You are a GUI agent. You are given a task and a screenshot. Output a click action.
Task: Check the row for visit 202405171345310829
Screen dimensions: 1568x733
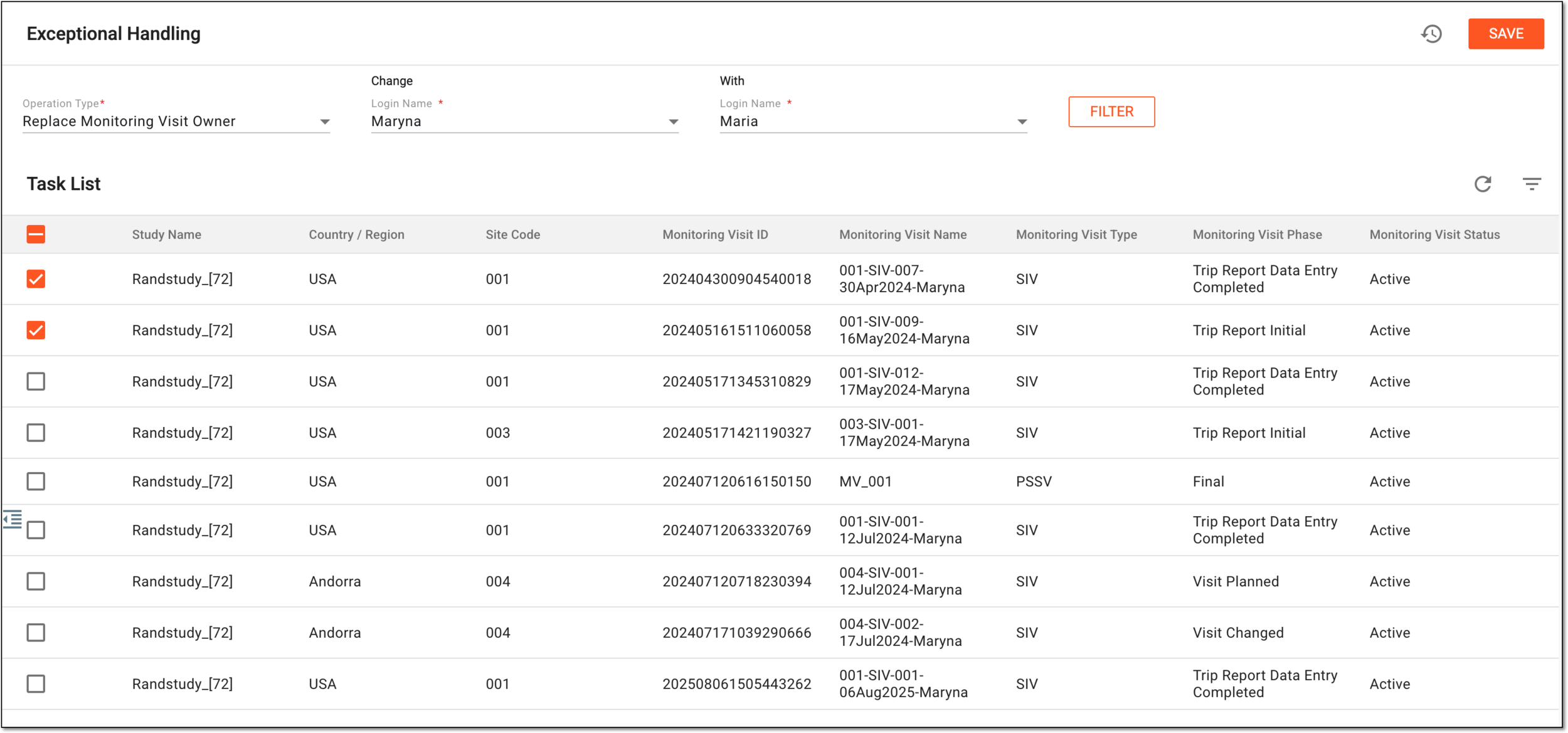coord(36,381)
